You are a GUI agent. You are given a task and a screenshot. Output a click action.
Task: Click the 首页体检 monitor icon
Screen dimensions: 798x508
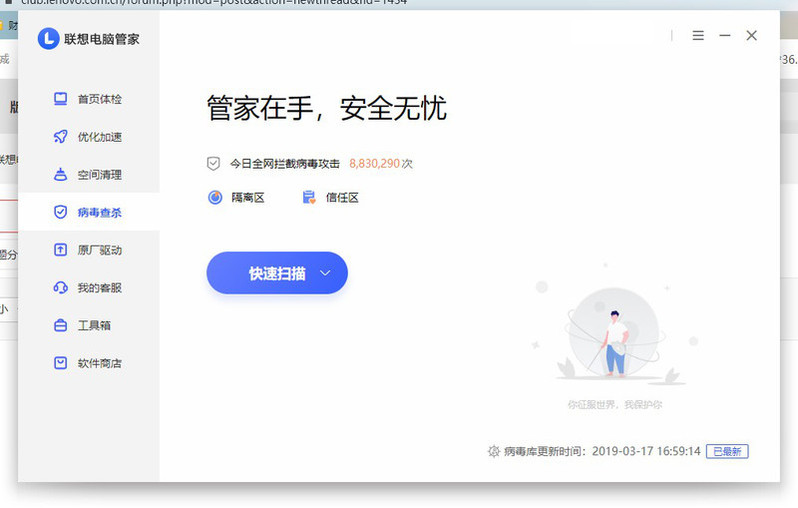[60, 99]
